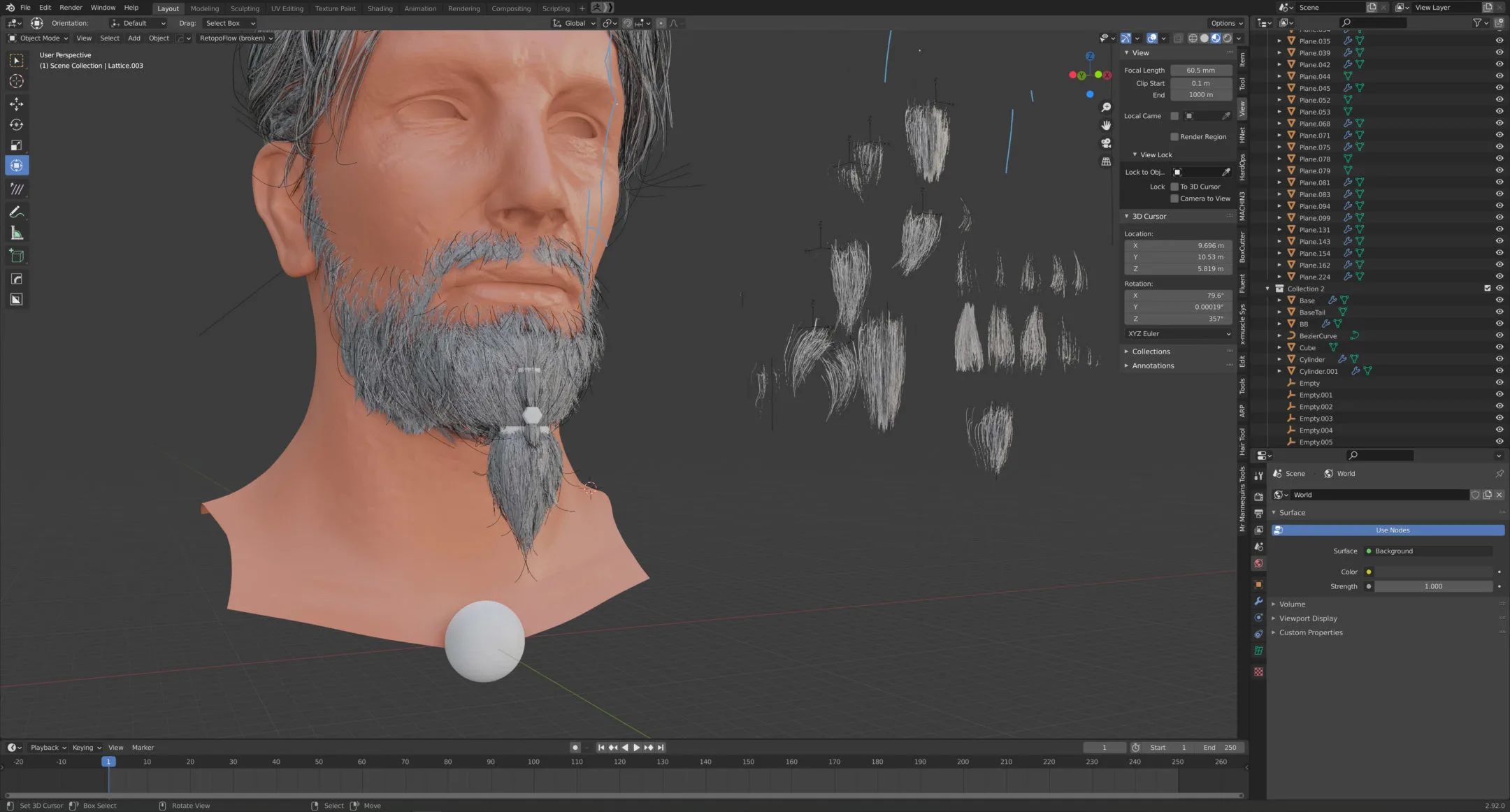This screenshot has height=812, width=1510.
Task: Open the Render menu
Action: pos(71,8)
